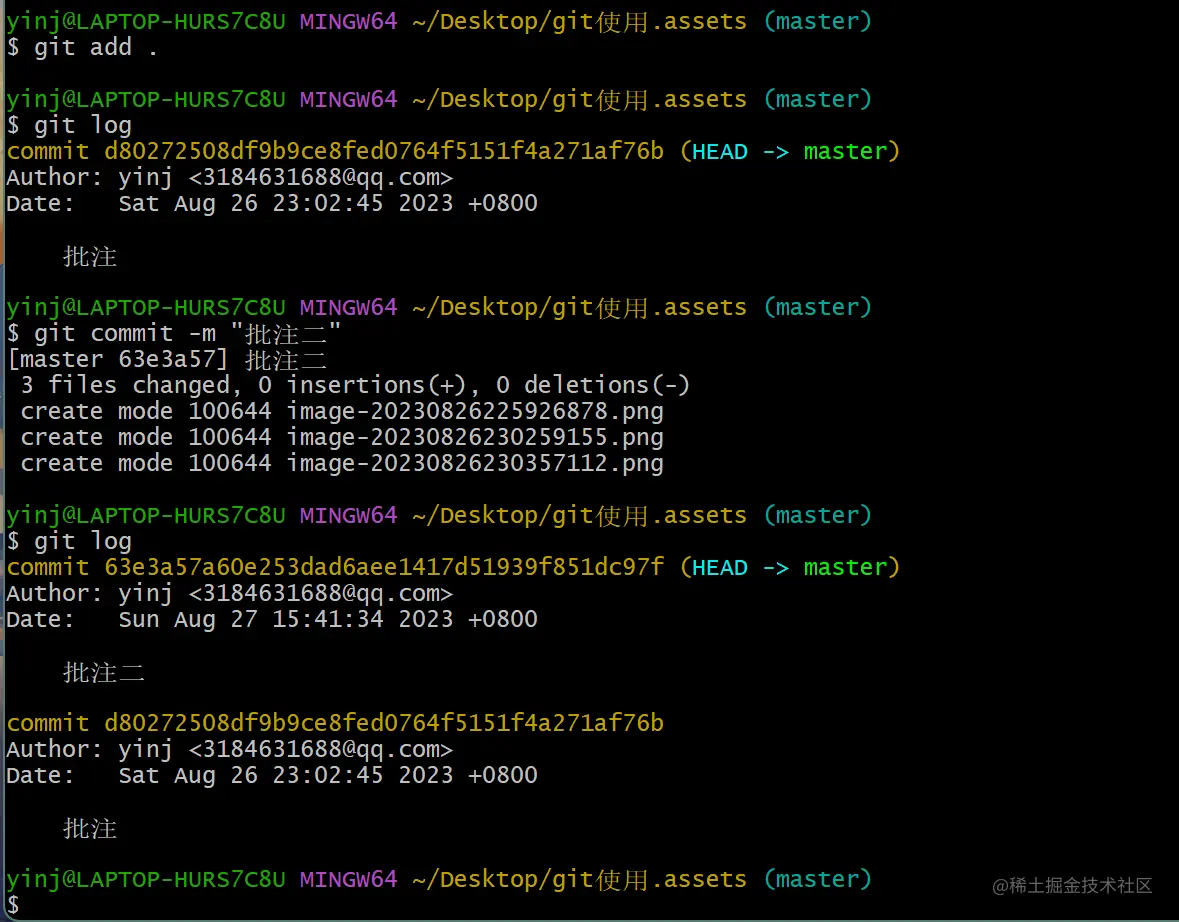The height and width of the screenshot is (922, 1179).
Task: Select the d80272508 commit hash tagged HEAD -> master
Action: coord(383,151)
